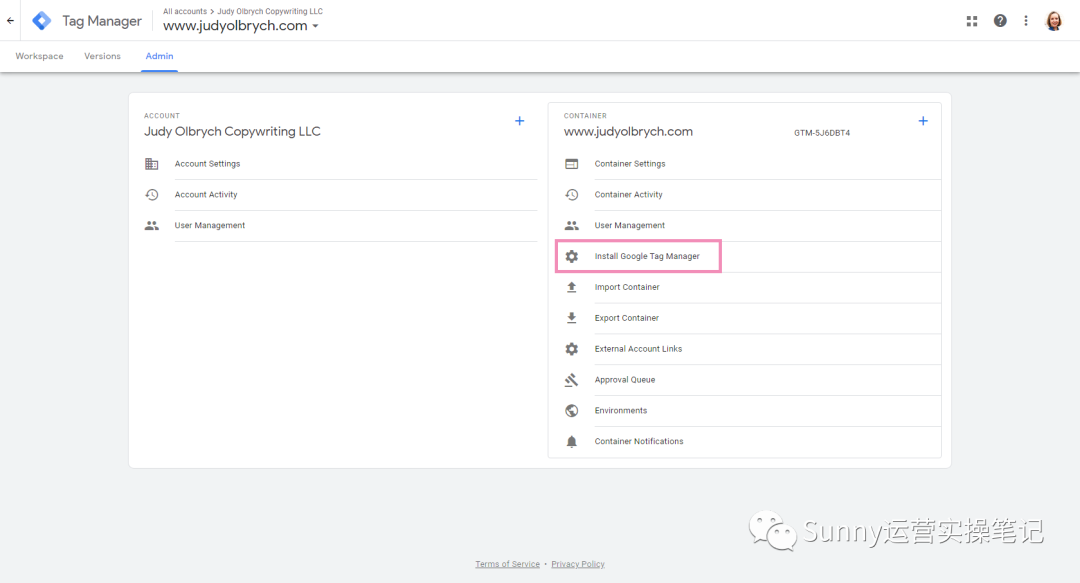Click the gear icon for Install Google Tag Manager
The image size is (1080, 583).
(572, 257)
